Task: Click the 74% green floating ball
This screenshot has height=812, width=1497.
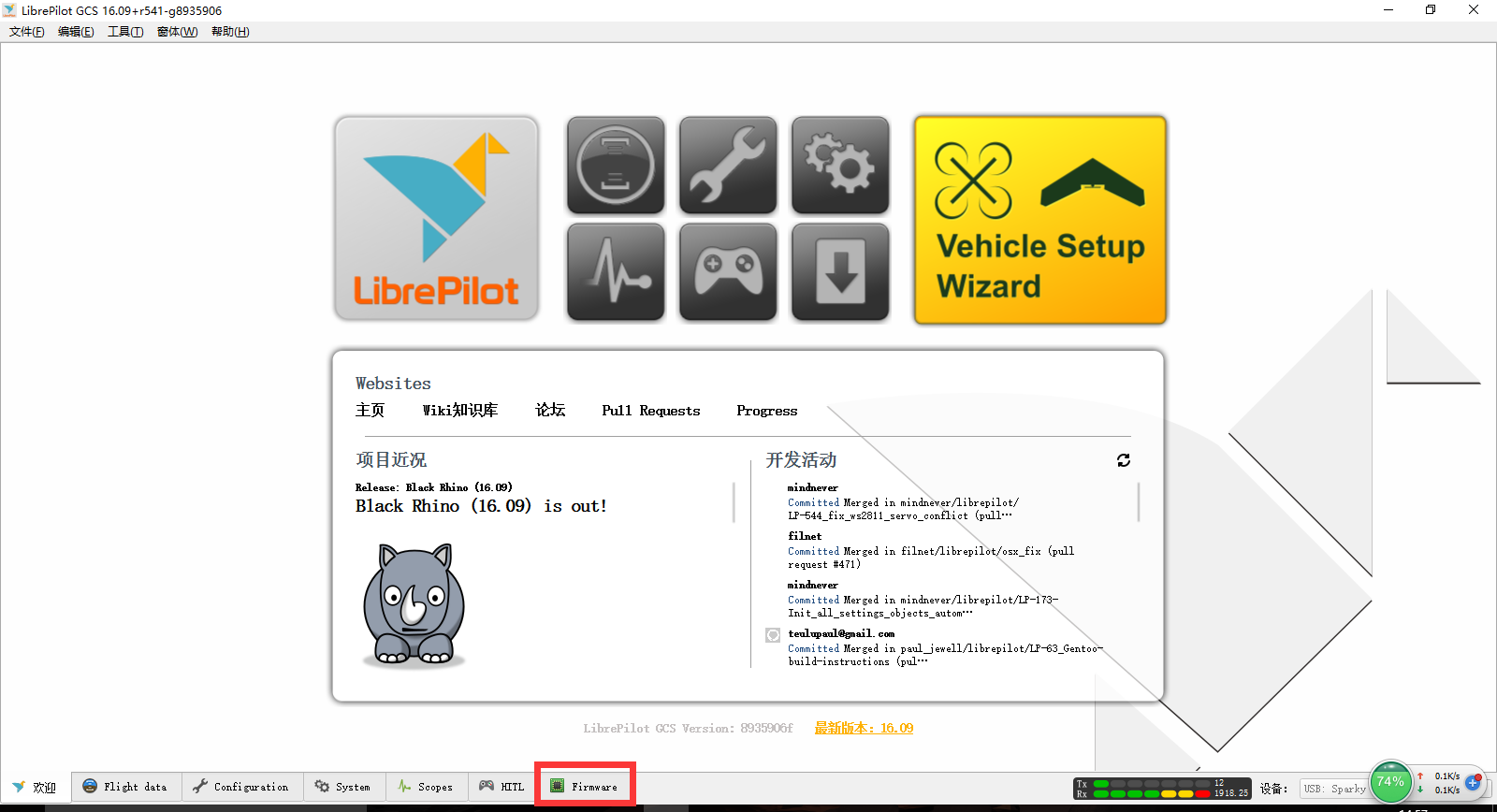Action: tap(1390, 782)
